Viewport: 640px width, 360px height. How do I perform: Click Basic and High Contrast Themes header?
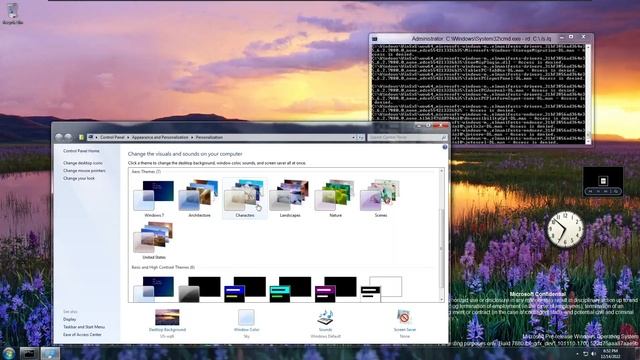[163, 267]
